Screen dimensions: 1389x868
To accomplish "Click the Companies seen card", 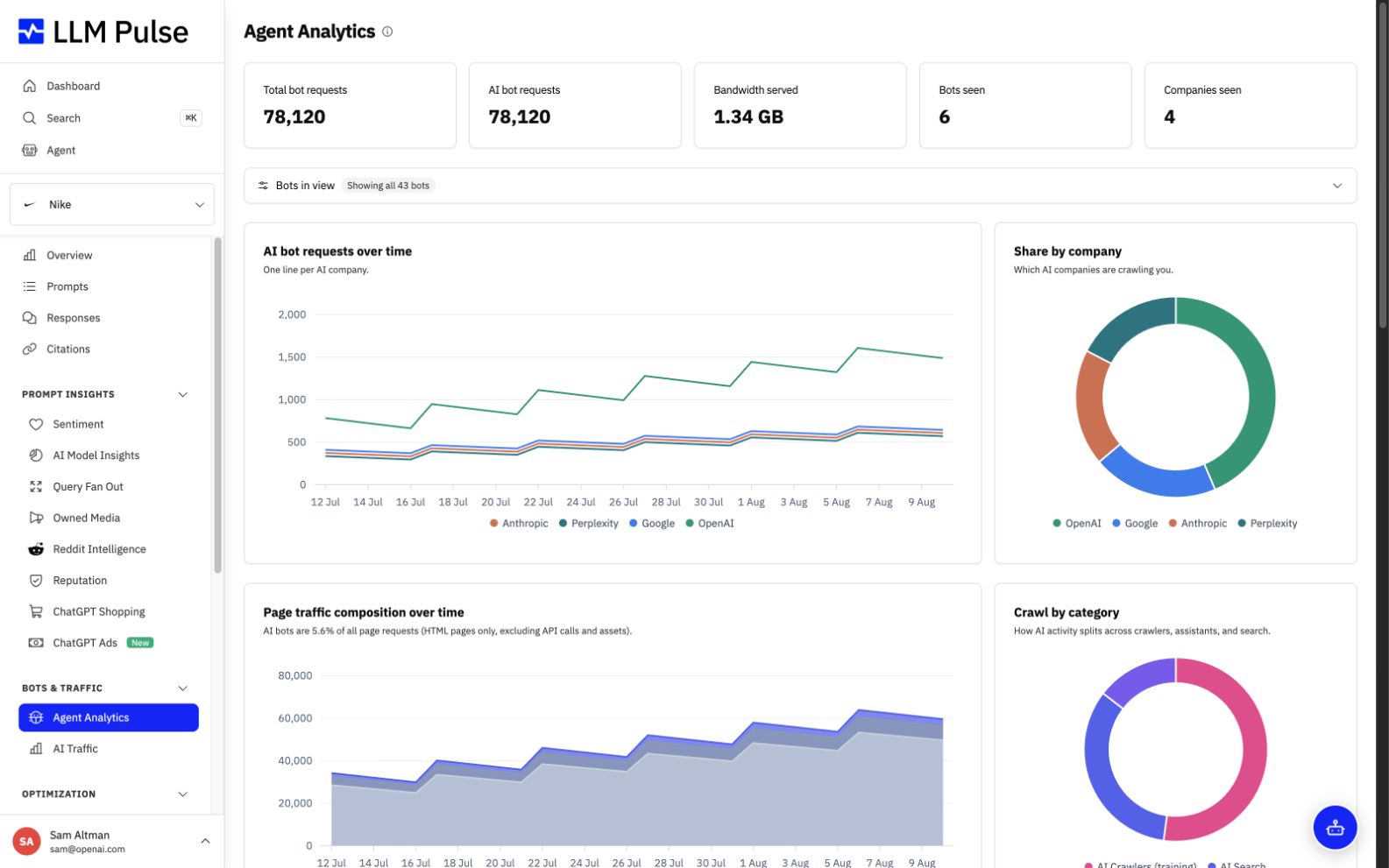I will coord(1251,105).
